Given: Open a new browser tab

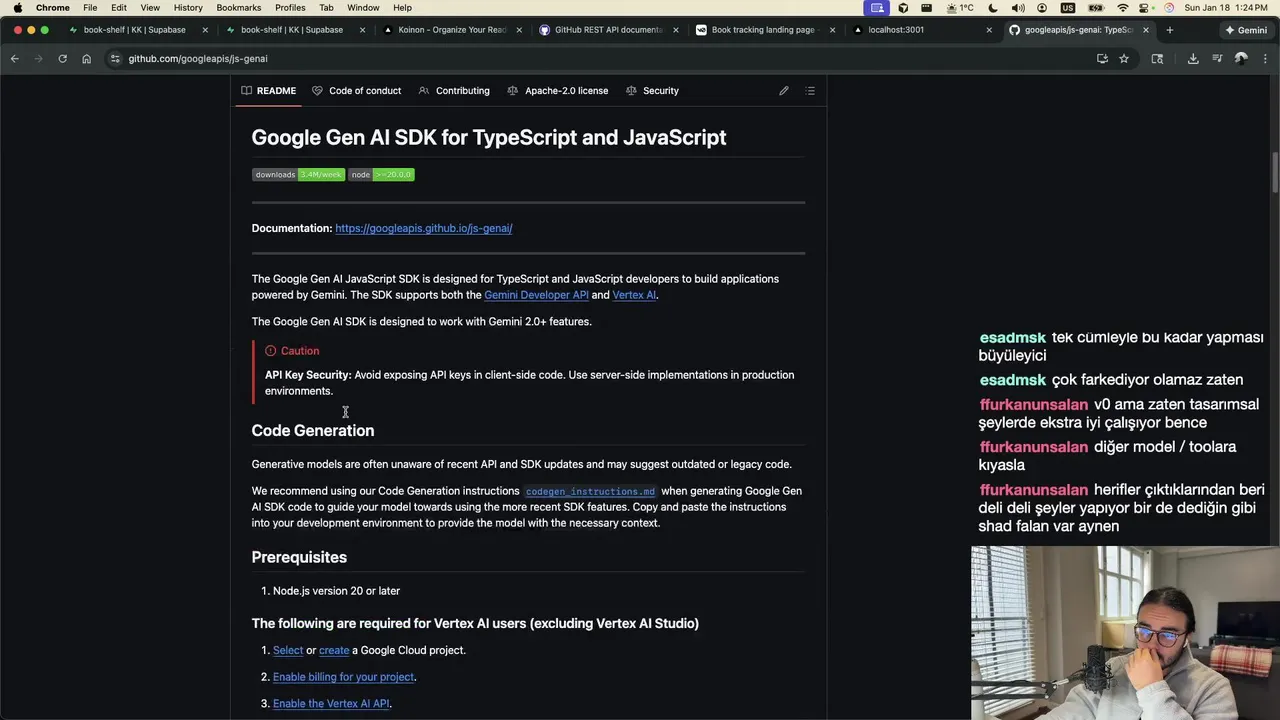Looking at the screenshot, I should (1169, 30).
